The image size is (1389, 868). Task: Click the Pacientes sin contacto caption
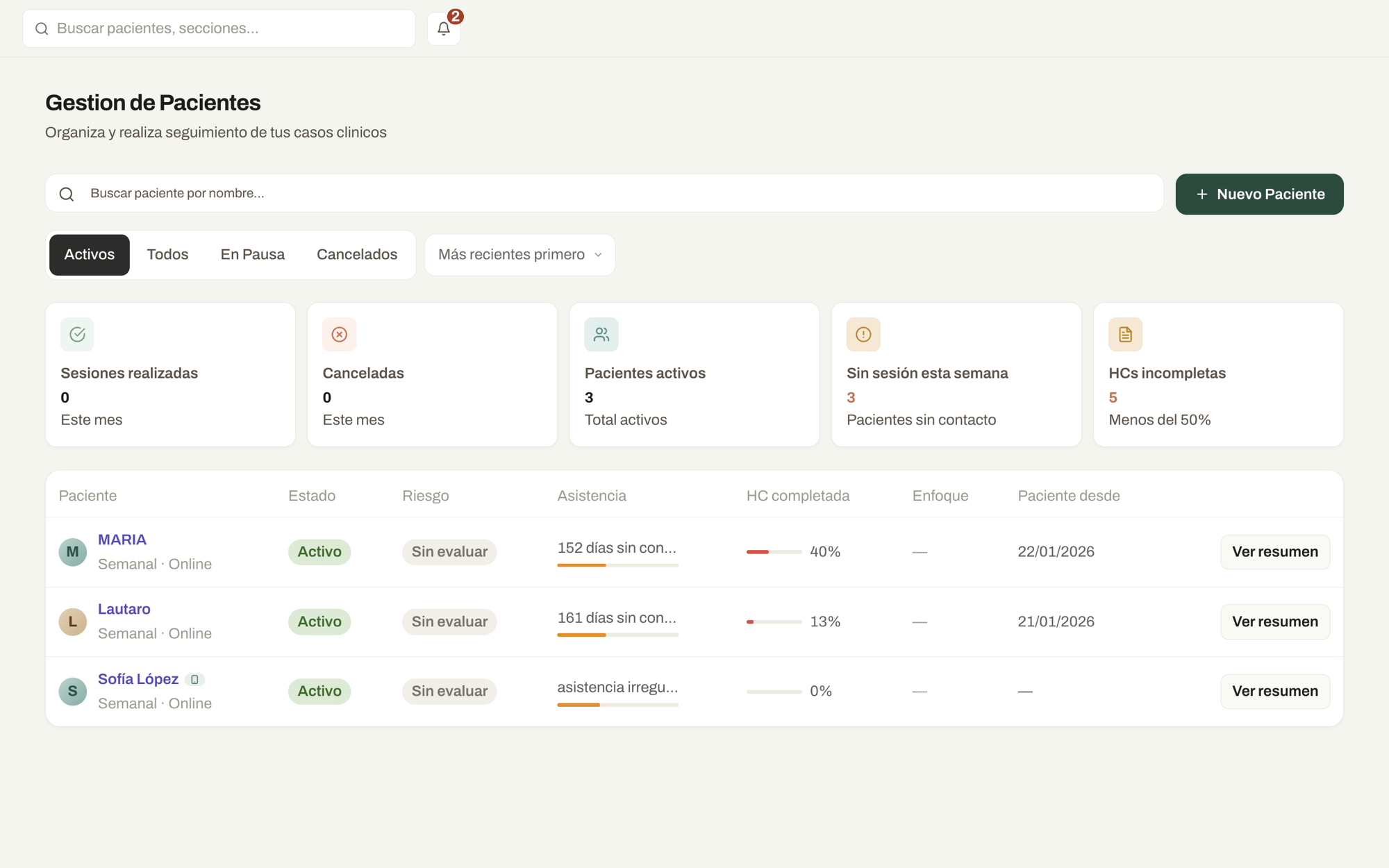tap(921, 420)
